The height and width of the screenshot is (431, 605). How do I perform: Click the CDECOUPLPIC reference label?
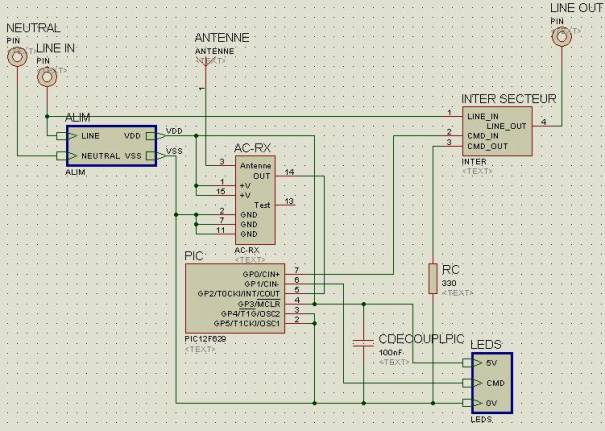pos(421,339)
